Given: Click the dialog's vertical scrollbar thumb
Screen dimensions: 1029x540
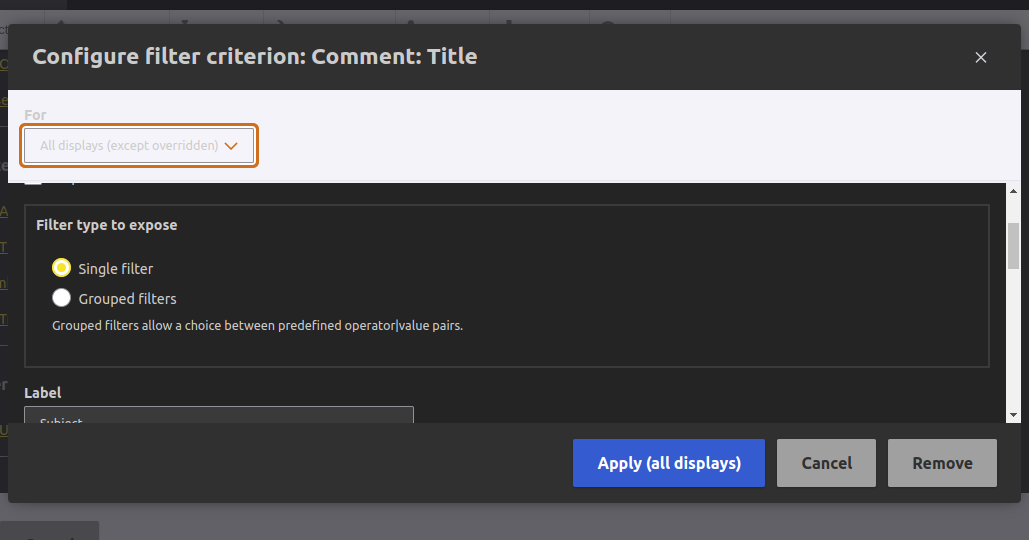Looking at the screenshot, I should coord(1013,245).
